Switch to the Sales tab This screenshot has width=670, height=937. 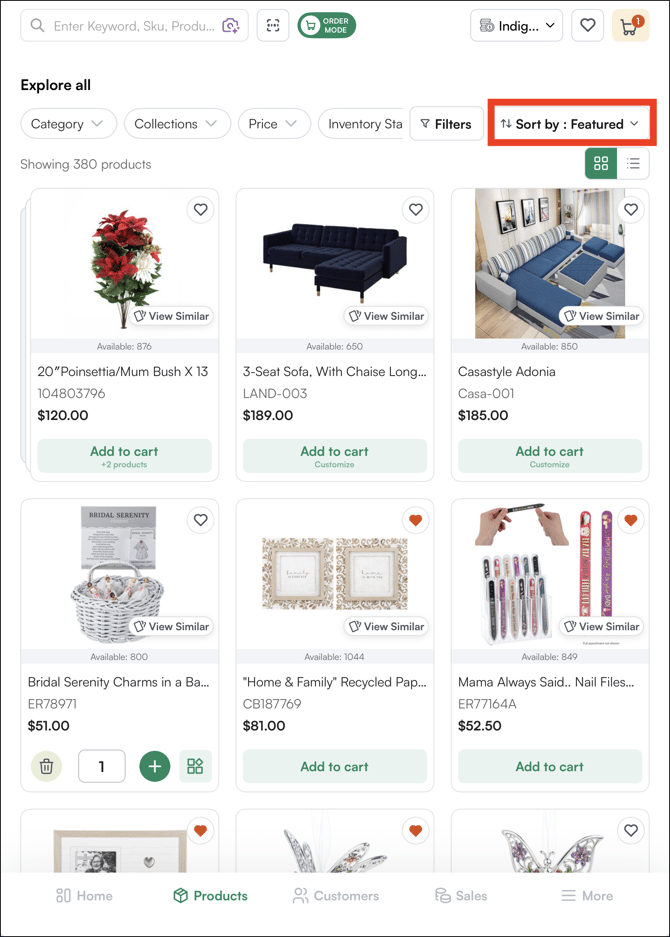point(460,896)
